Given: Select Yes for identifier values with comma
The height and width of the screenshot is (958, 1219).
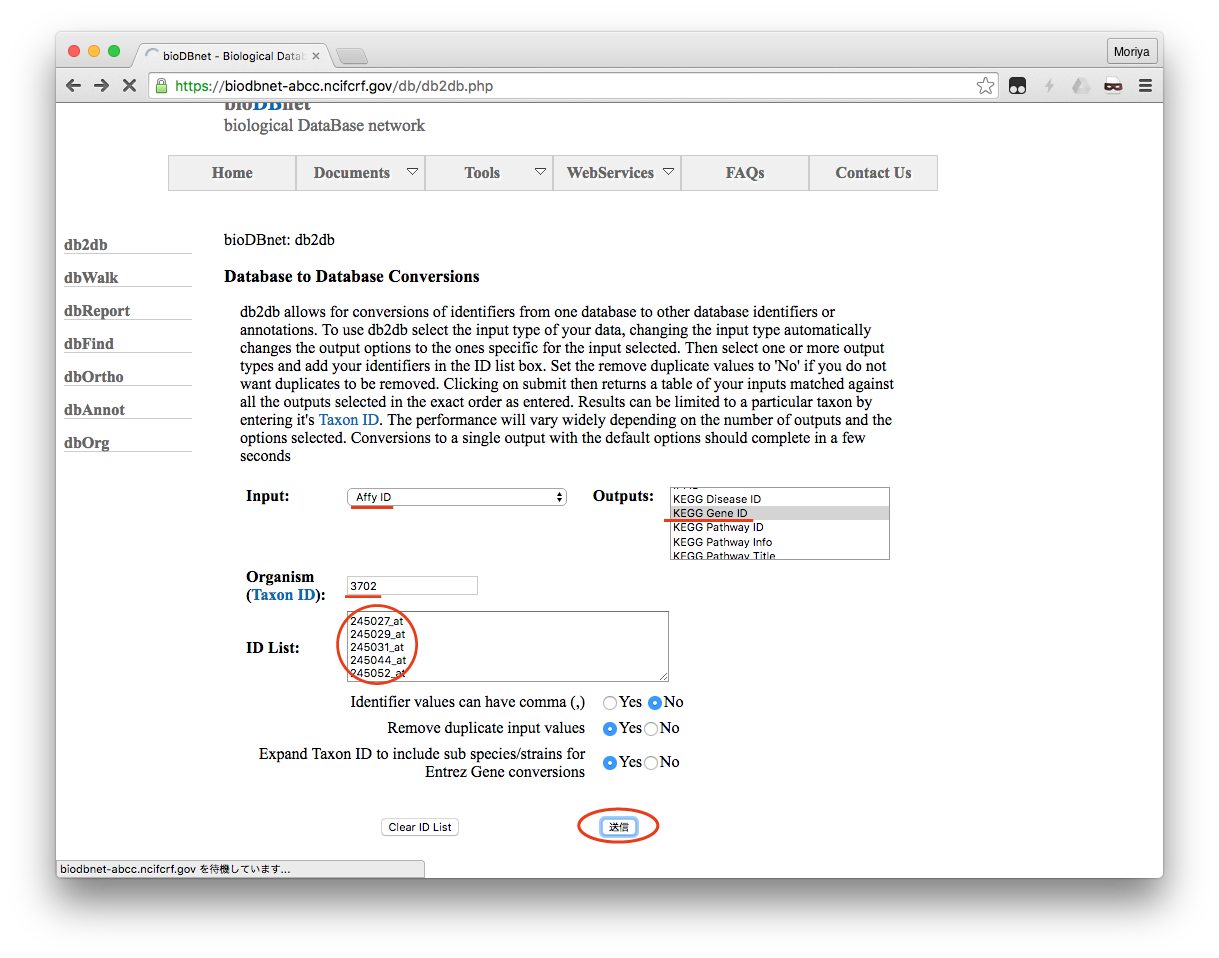Looking at the screenshot, I should 610,703.
